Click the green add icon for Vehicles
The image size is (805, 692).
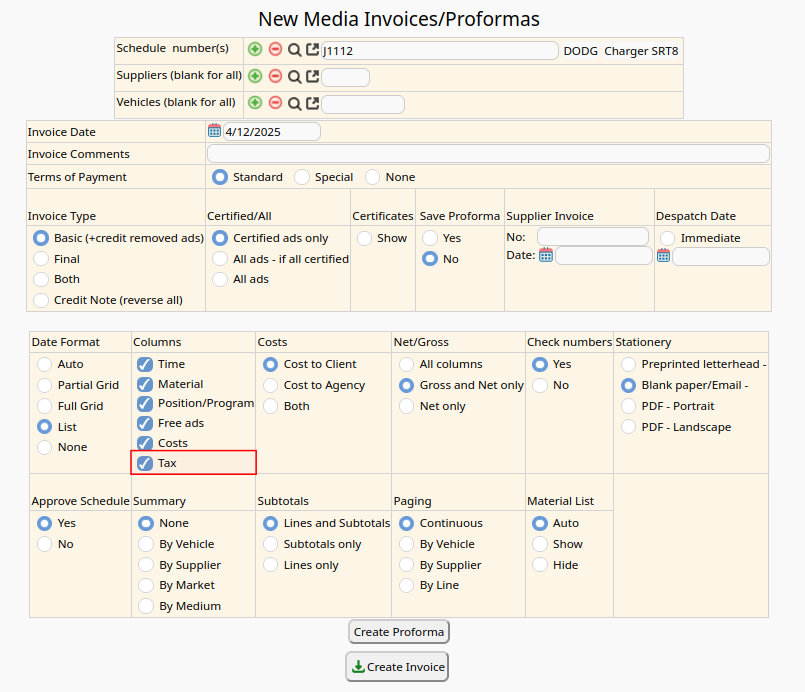click(255, 102)
